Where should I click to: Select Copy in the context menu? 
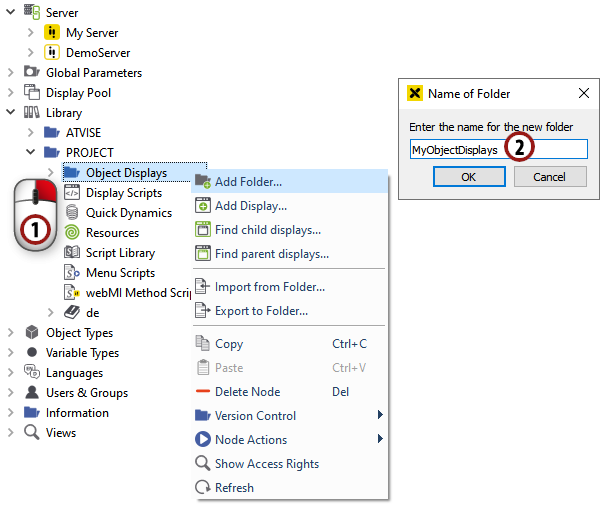pyautogui.click(x=290, y=343)
